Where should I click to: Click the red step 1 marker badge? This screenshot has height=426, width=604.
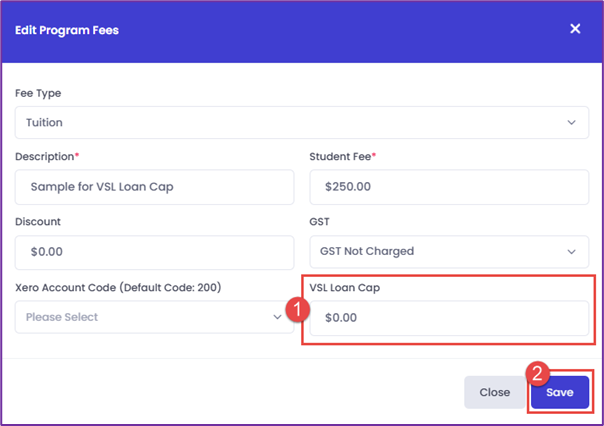coord(297,309)
